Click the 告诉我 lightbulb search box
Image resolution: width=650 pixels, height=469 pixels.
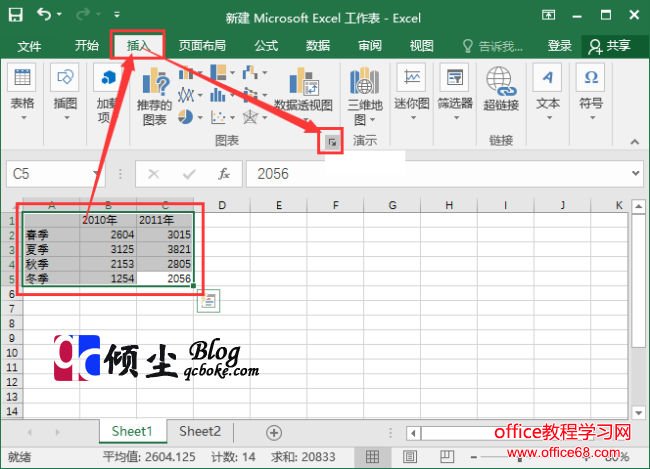492,46
